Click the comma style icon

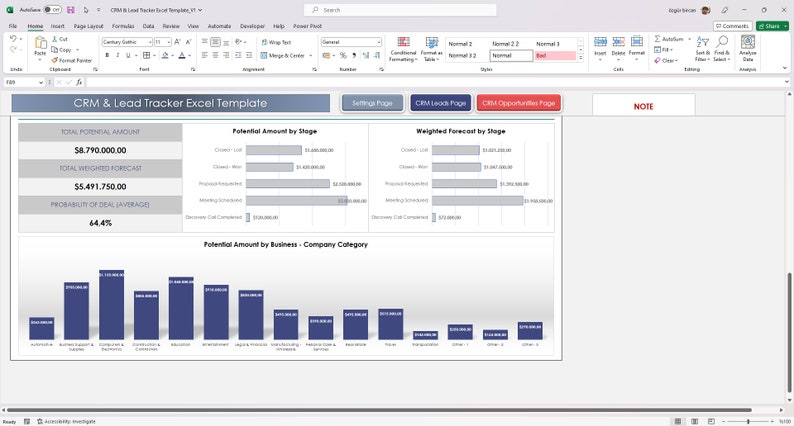354,55
